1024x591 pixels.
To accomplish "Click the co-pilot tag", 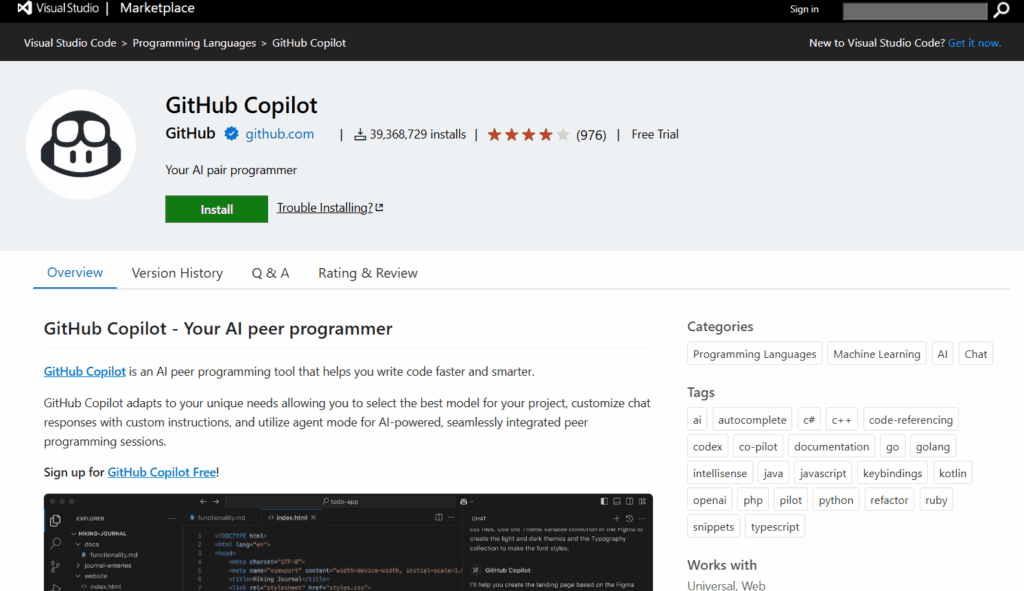I will [758, 447].
